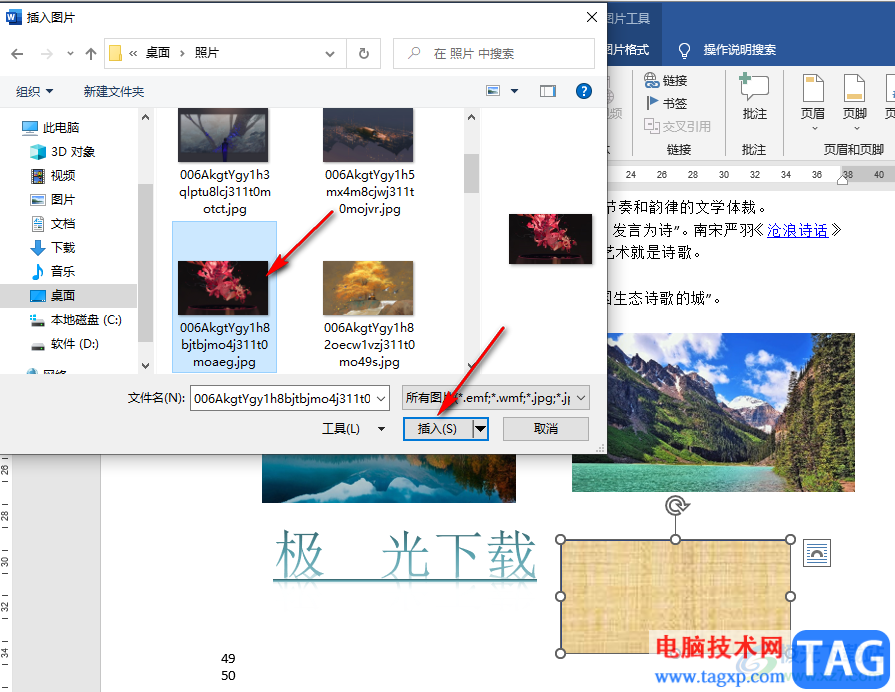
Task: Open the 视频 folder
Action: coord(53,175)
